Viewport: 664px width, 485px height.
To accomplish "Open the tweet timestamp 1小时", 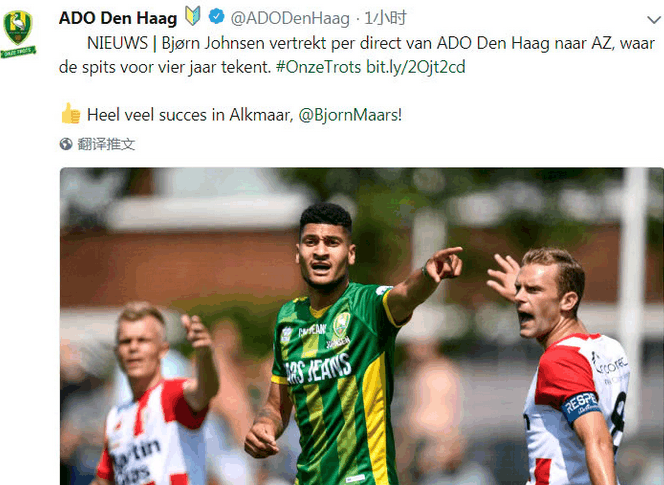I will pos(386,18).
